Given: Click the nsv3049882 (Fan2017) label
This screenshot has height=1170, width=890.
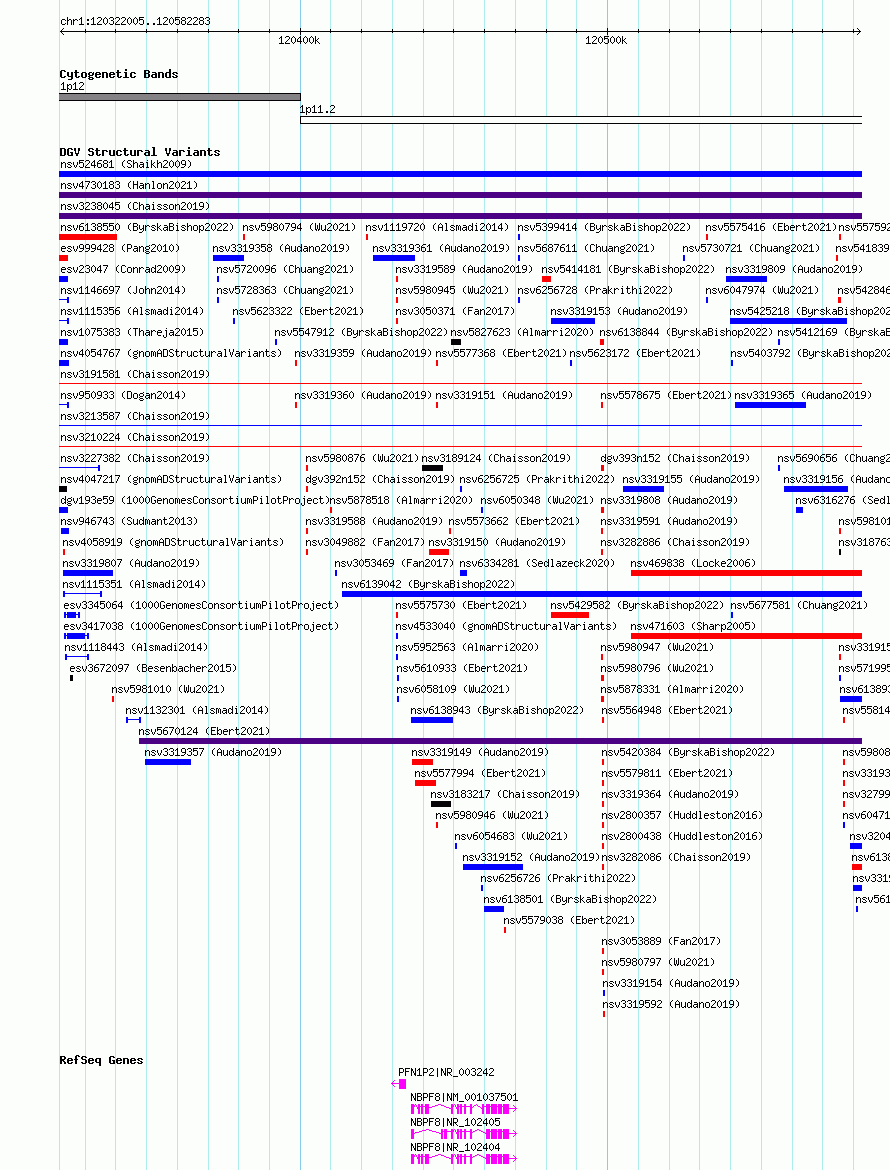Looking at the screenshot, I should (365, 542).
